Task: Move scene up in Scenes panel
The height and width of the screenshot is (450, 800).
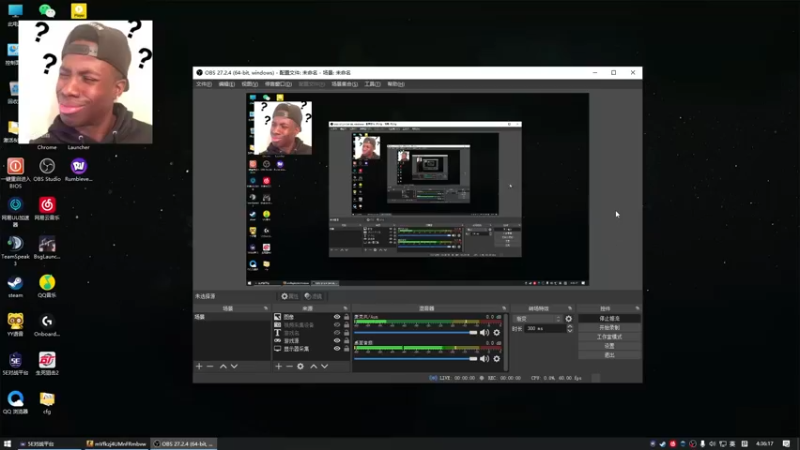Action: [x=223, y=366]
